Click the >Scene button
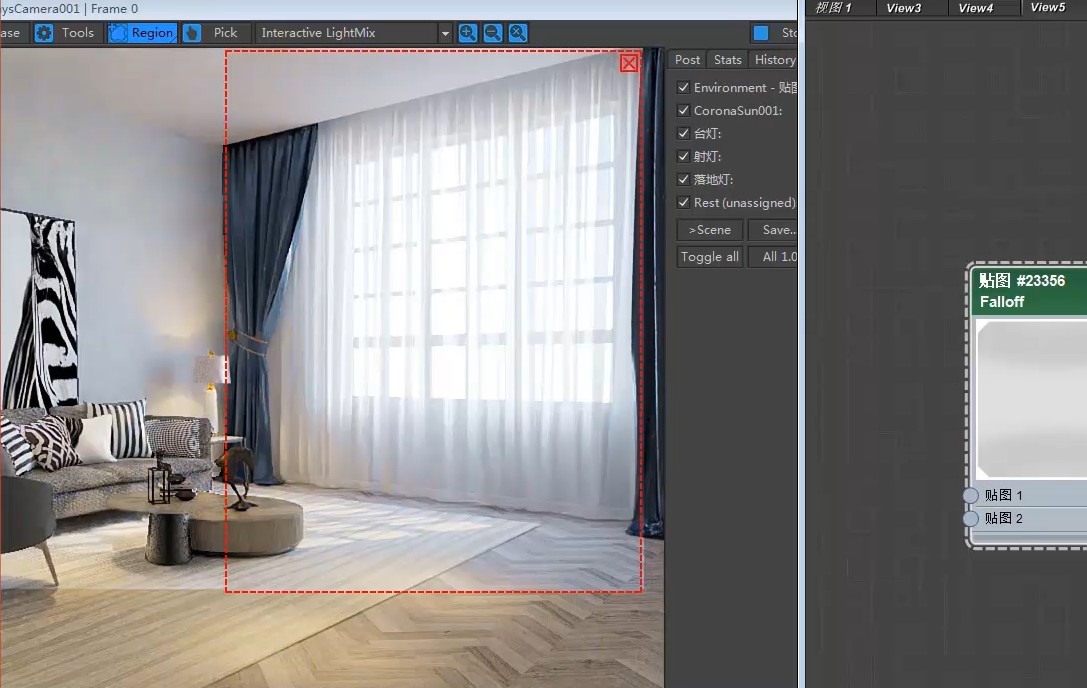The height and width of the screenshot is (688, 1087). (x=710, y=230)
